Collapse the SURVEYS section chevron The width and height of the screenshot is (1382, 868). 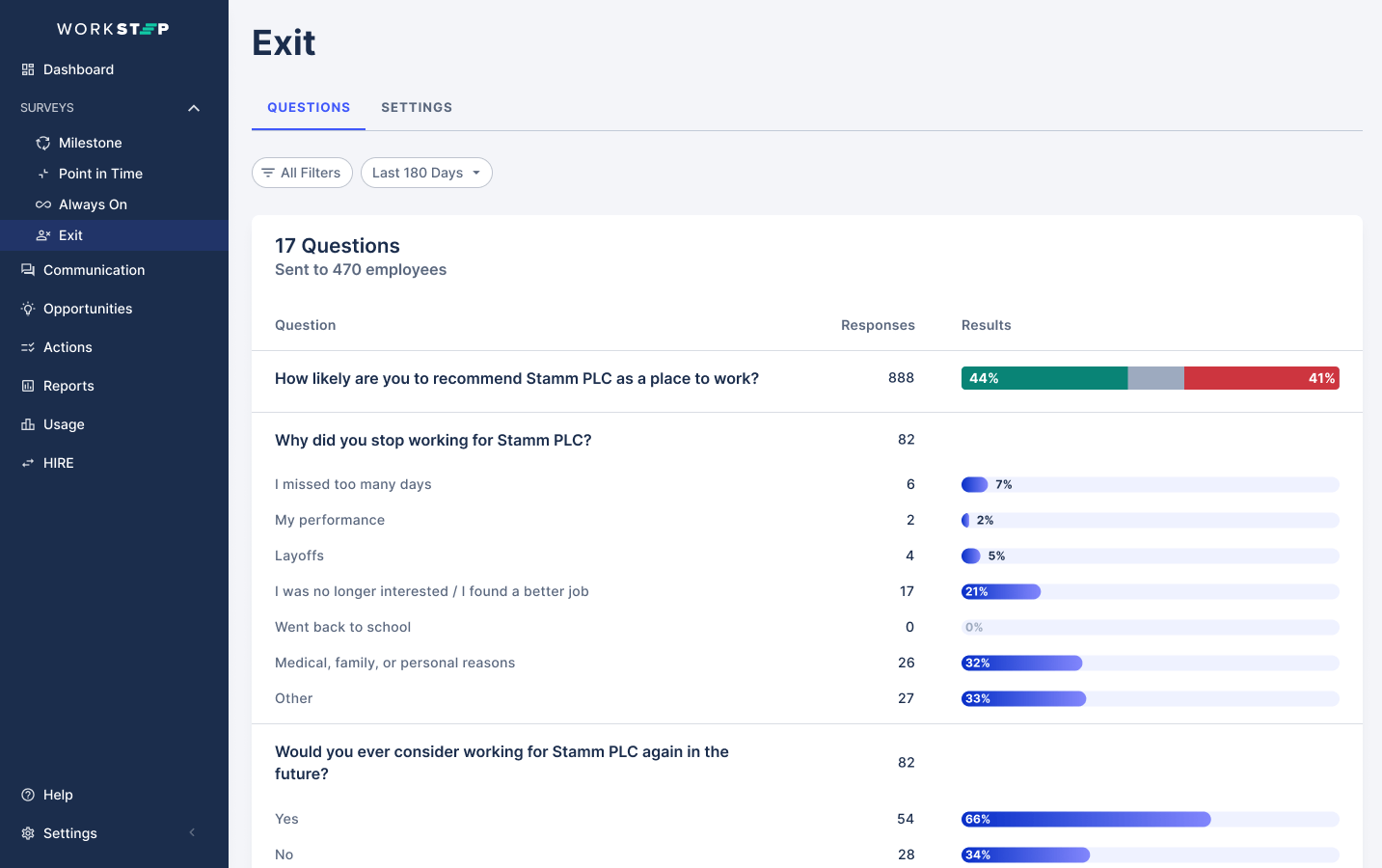coord(193,108)
